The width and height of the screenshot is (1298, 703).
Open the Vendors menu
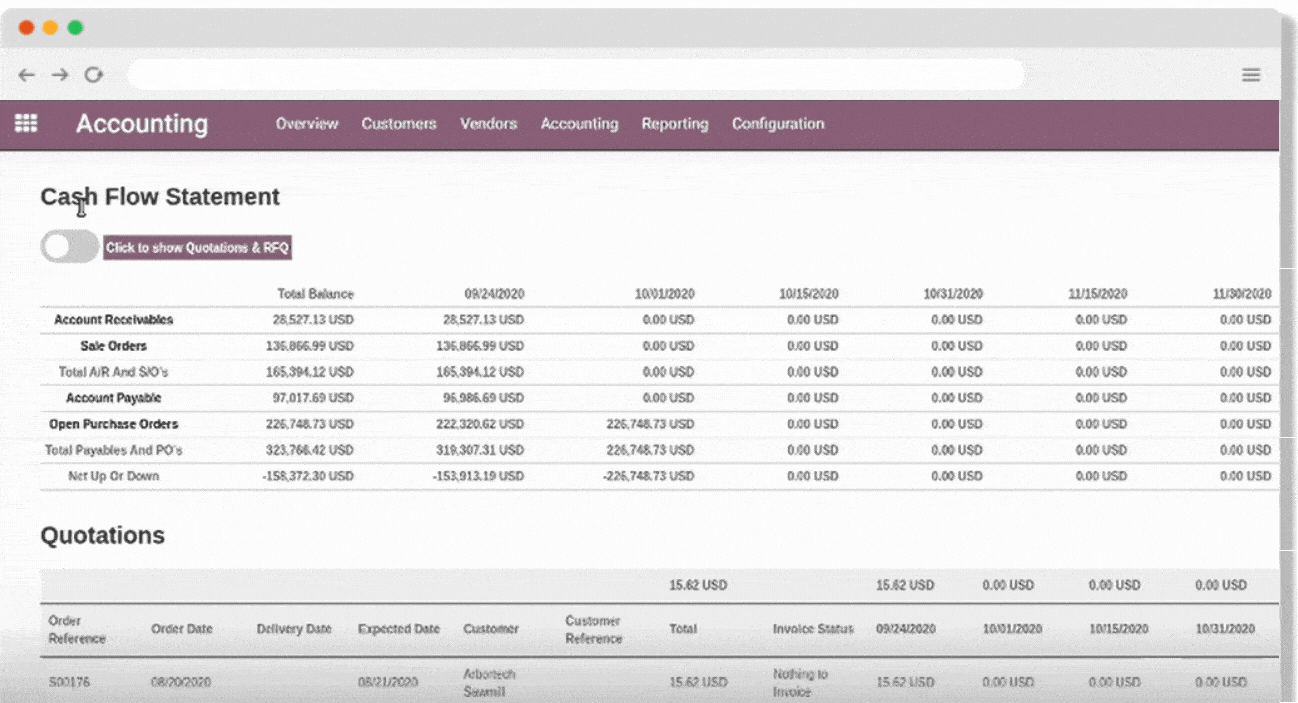(x=488, y=123)
